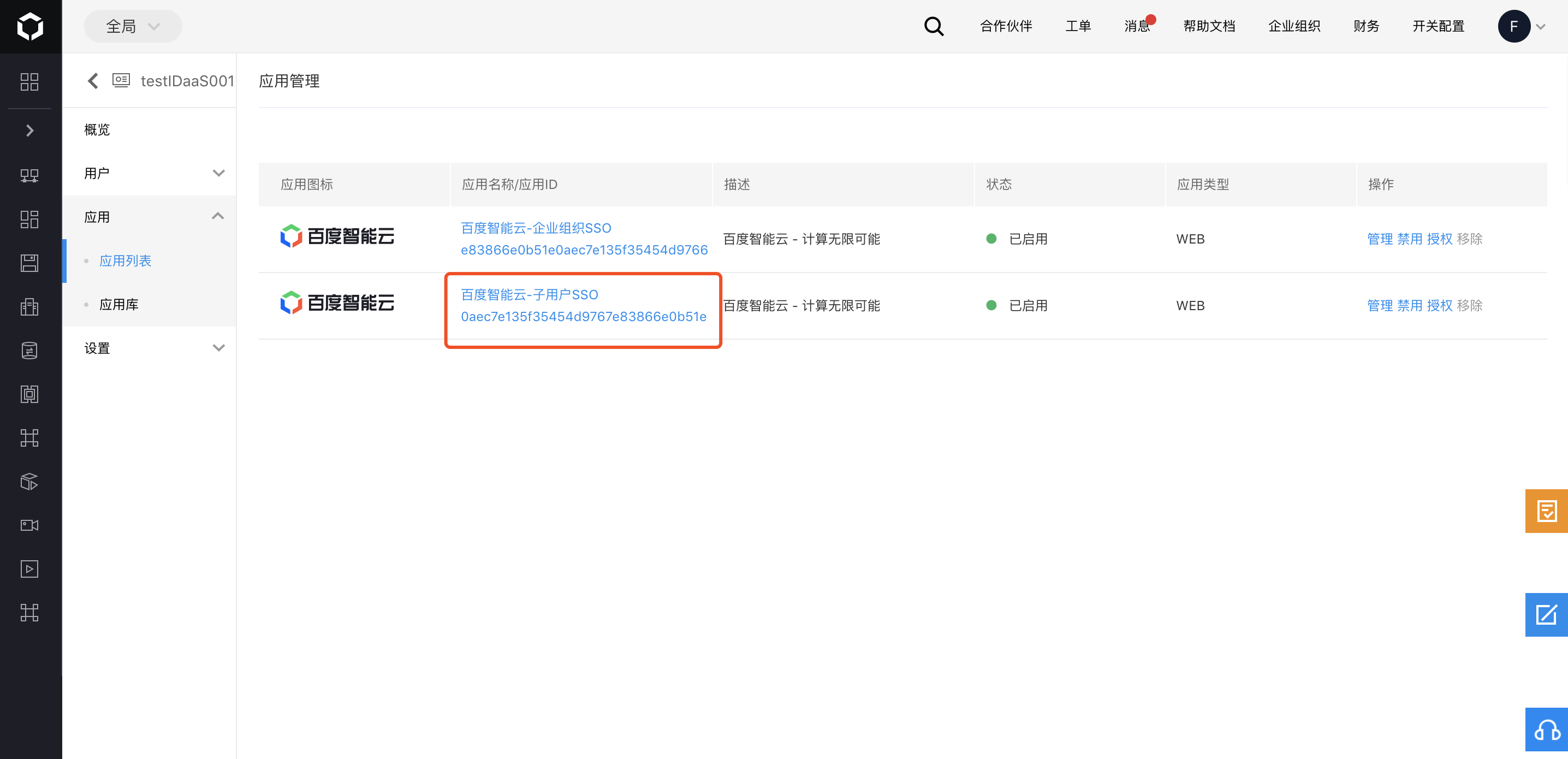This screenshot has height=759, width=1568.
Task: Click the 操作 column header
Action: pos(1381,185)
